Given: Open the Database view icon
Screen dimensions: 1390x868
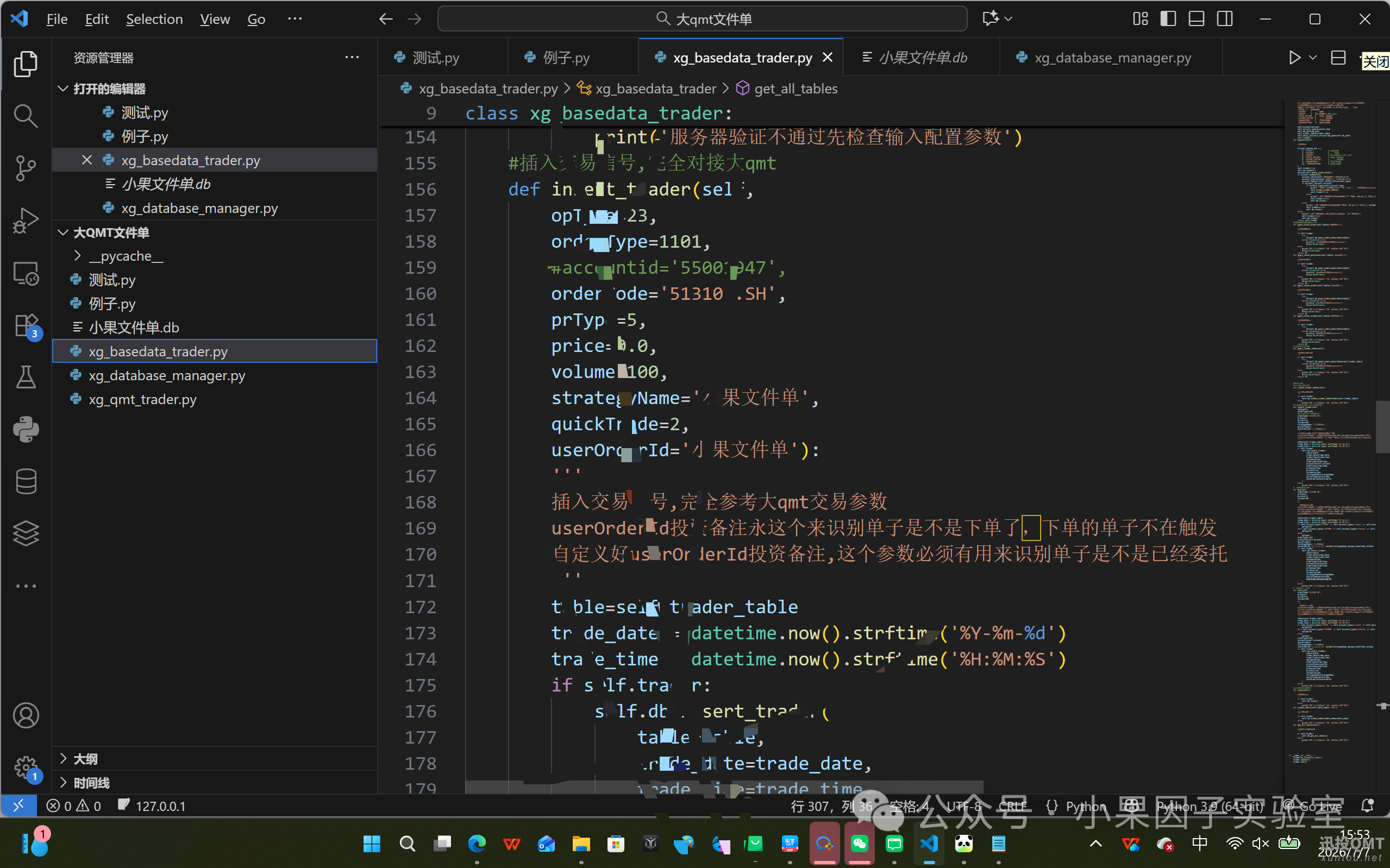Looking at the screenshot, I should coord(26,481).
